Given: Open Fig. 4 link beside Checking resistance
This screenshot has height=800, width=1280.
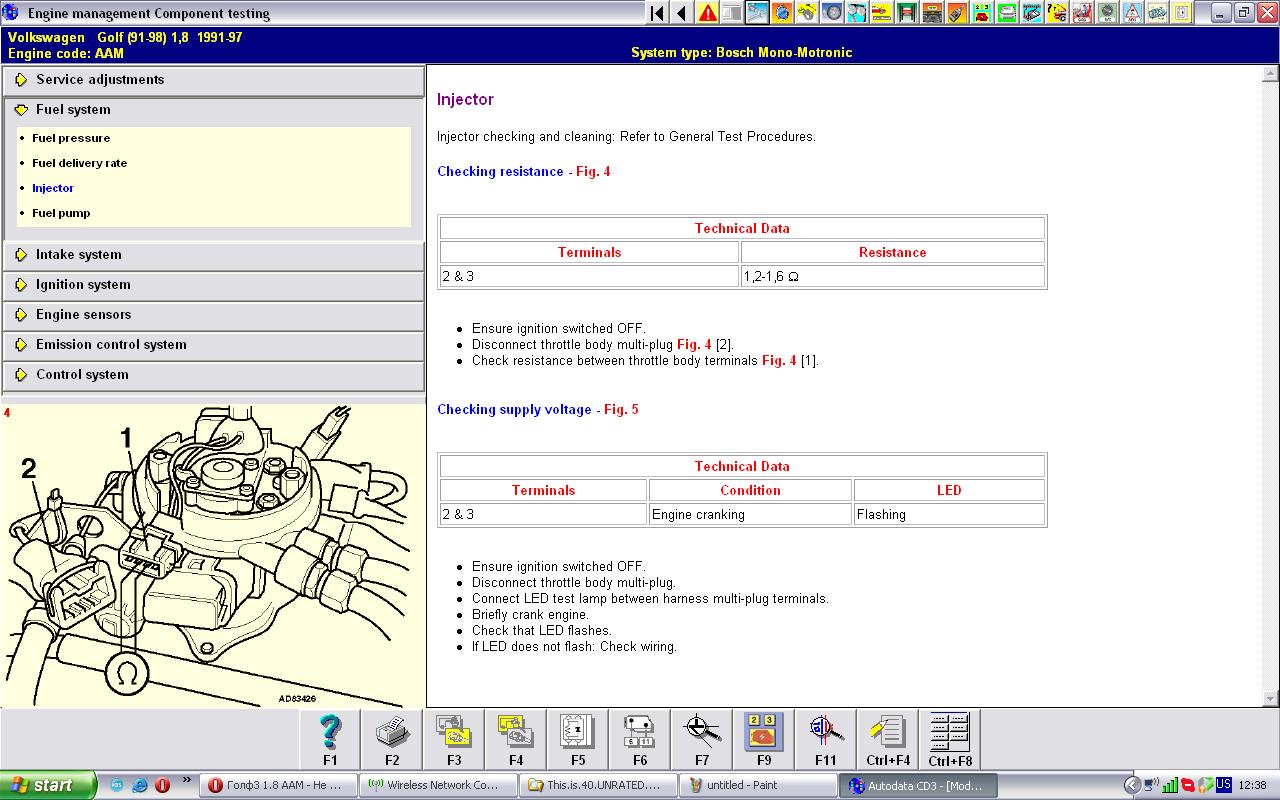Looking at the screenshot, I should (592, 172).
